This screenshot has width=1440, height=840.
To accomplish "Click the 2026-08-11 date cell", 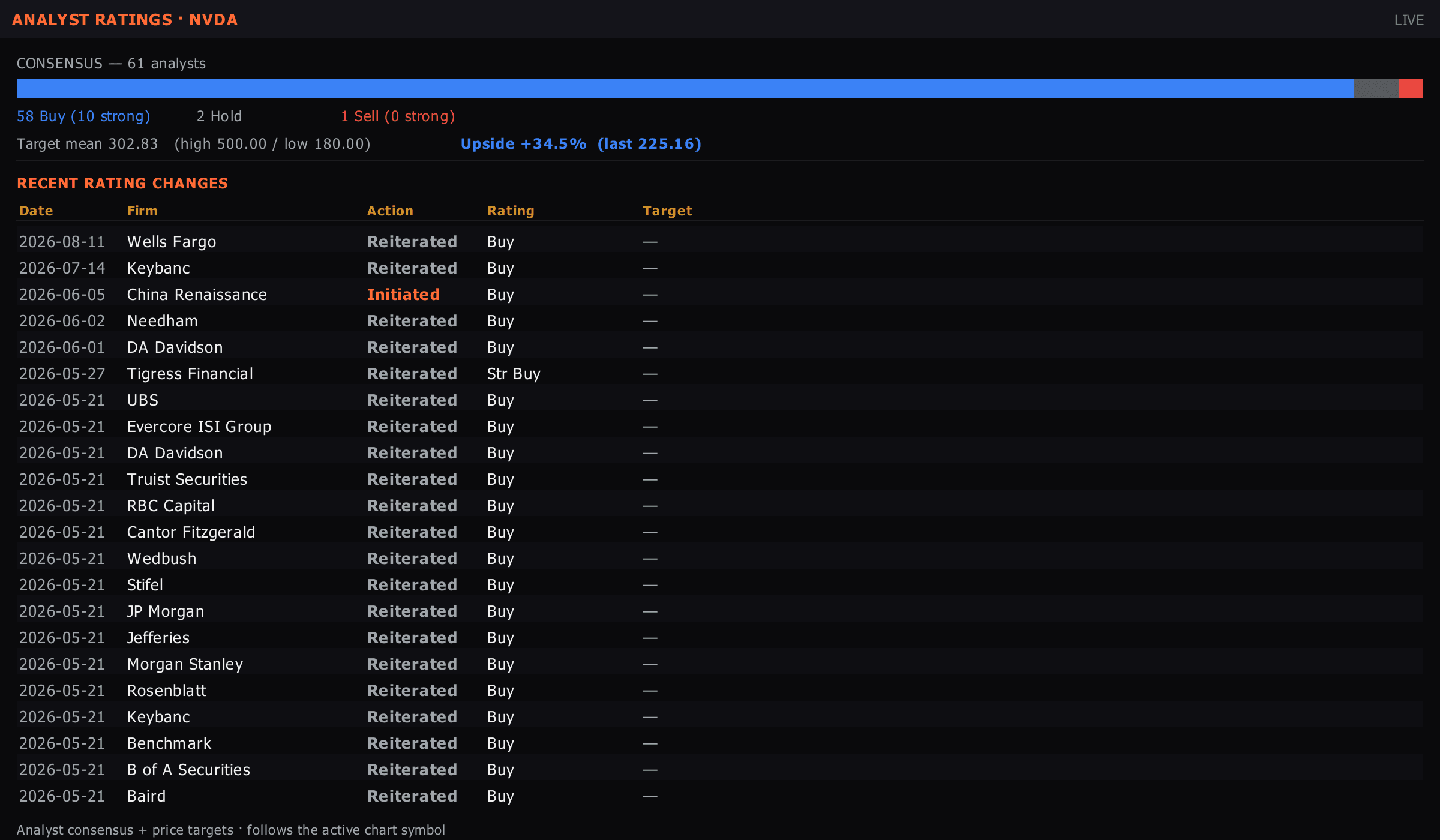I will (62, 242).
